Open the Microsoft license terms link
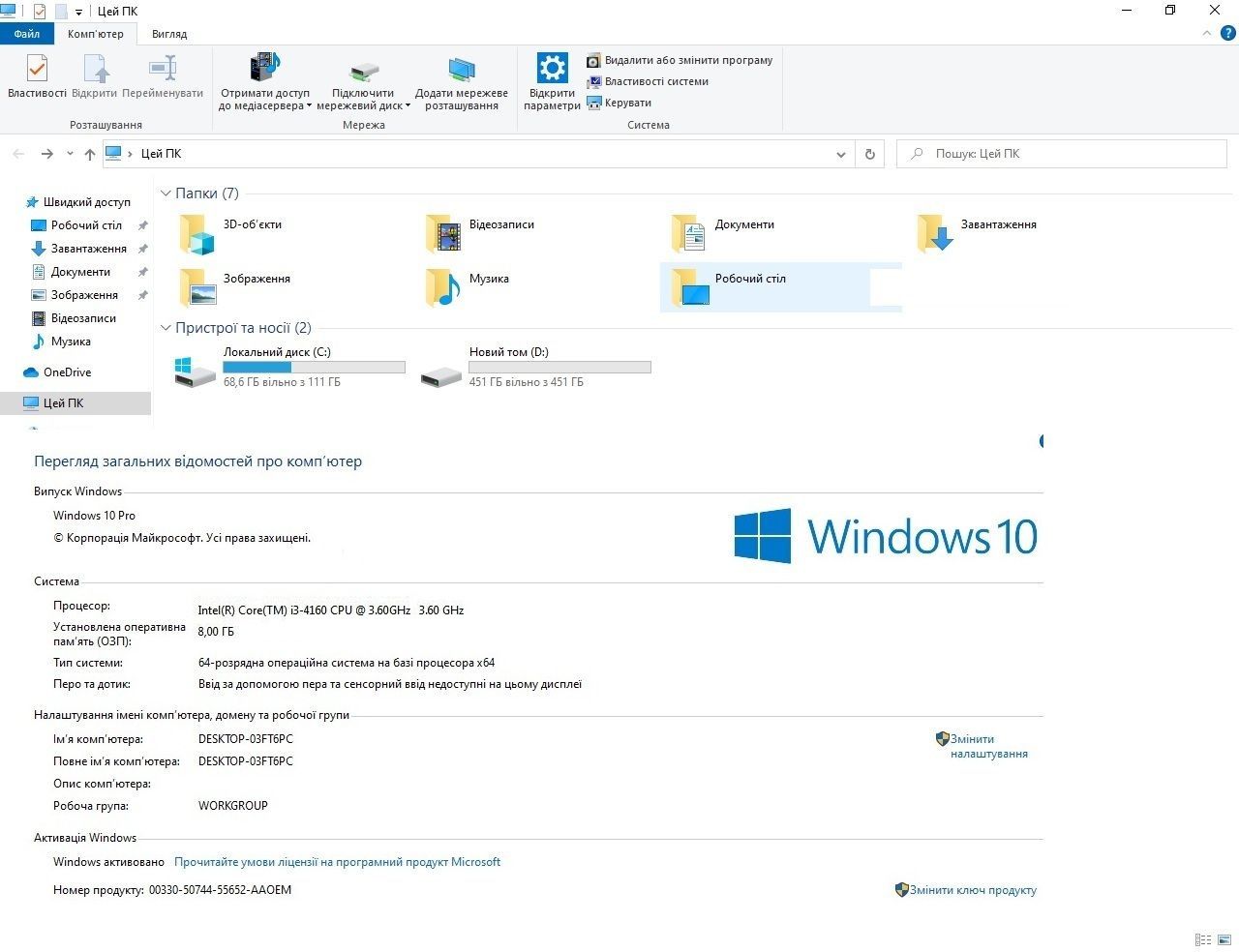Image resolution: width=1239 pixels, height=952 pixels. (x=337, y=862)
